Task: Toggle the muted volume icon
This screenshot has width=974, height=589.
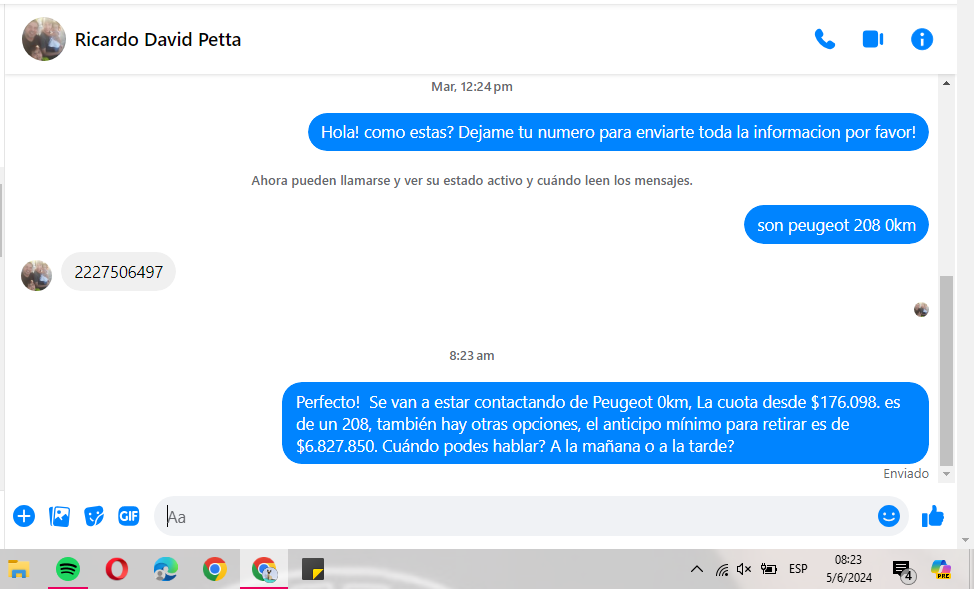Action: pos(744,569)
